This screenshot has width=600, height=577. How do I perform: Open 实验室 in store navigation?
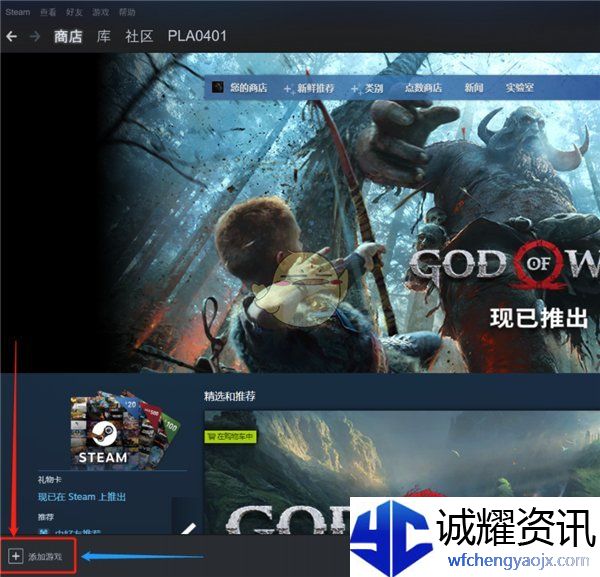(x=520, y=88)
